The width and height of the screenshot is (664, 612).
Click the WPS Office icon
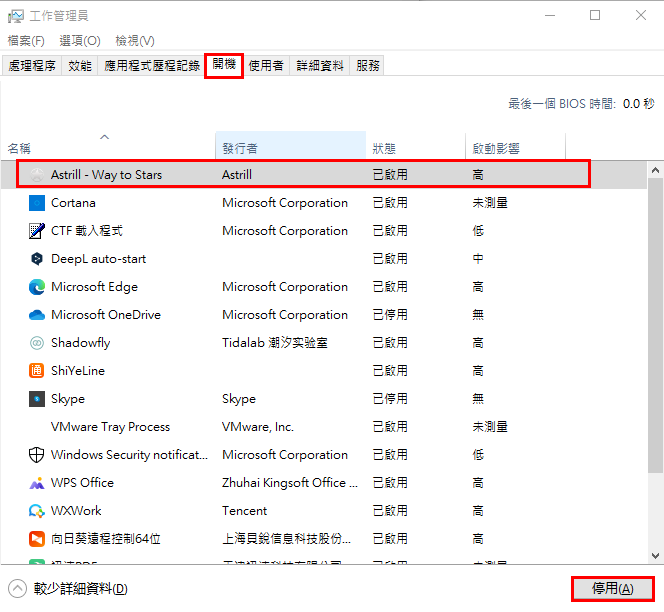(37, 483)
